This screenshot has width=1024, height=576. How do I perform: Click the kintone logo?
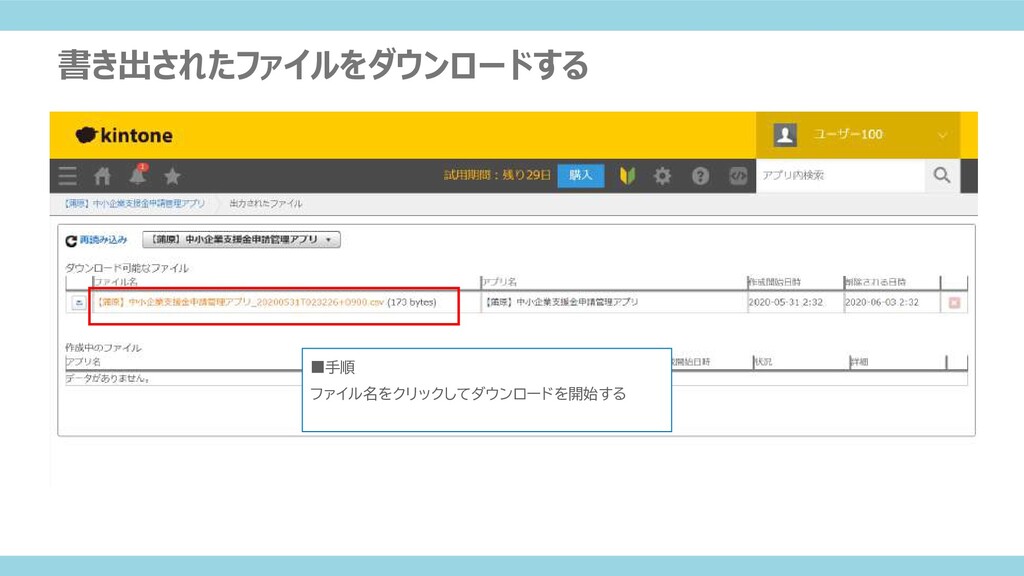tap(124, 135)
